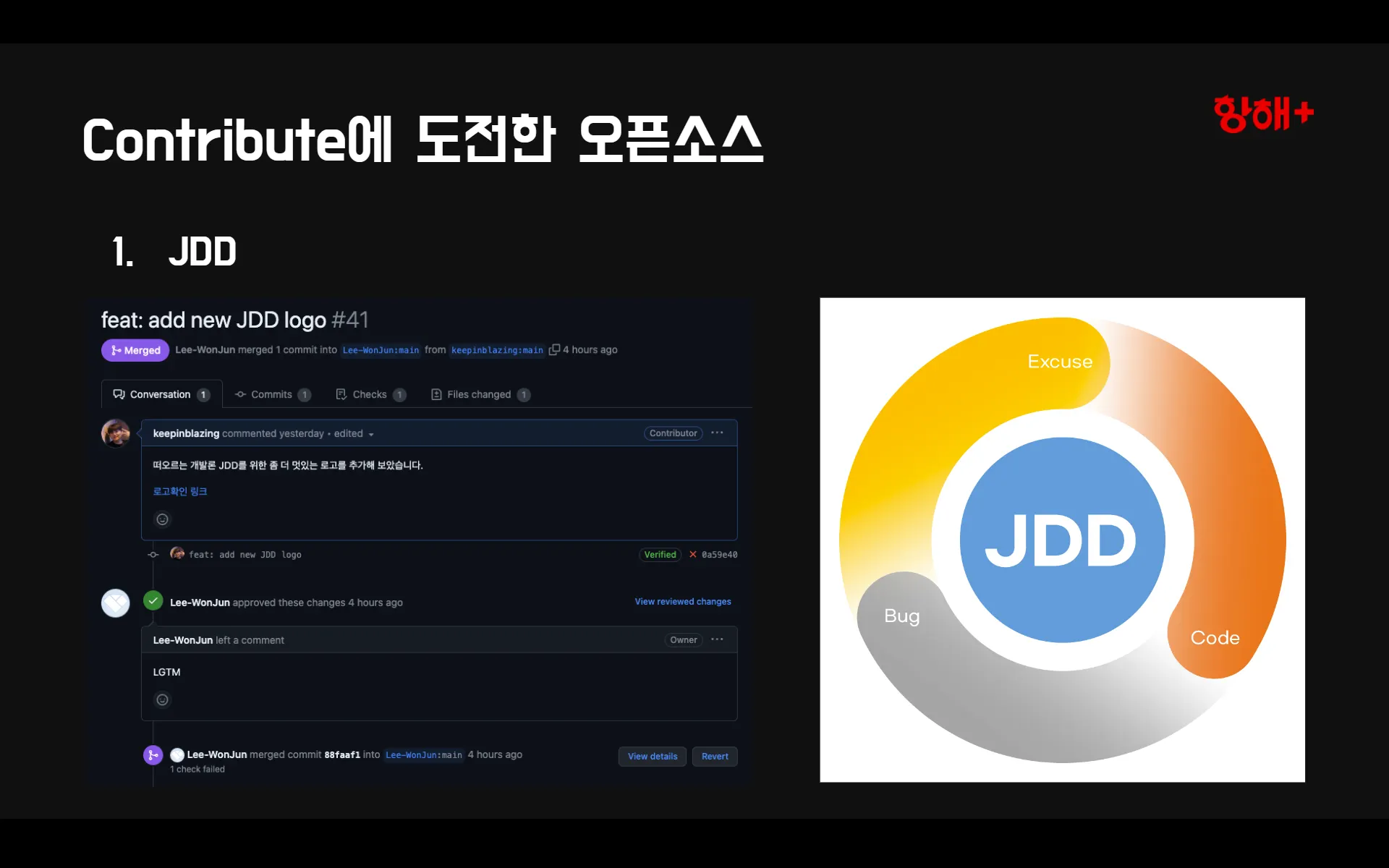
Task: Click the View details button
Action: pyautogui.click(x=652, y=757)
